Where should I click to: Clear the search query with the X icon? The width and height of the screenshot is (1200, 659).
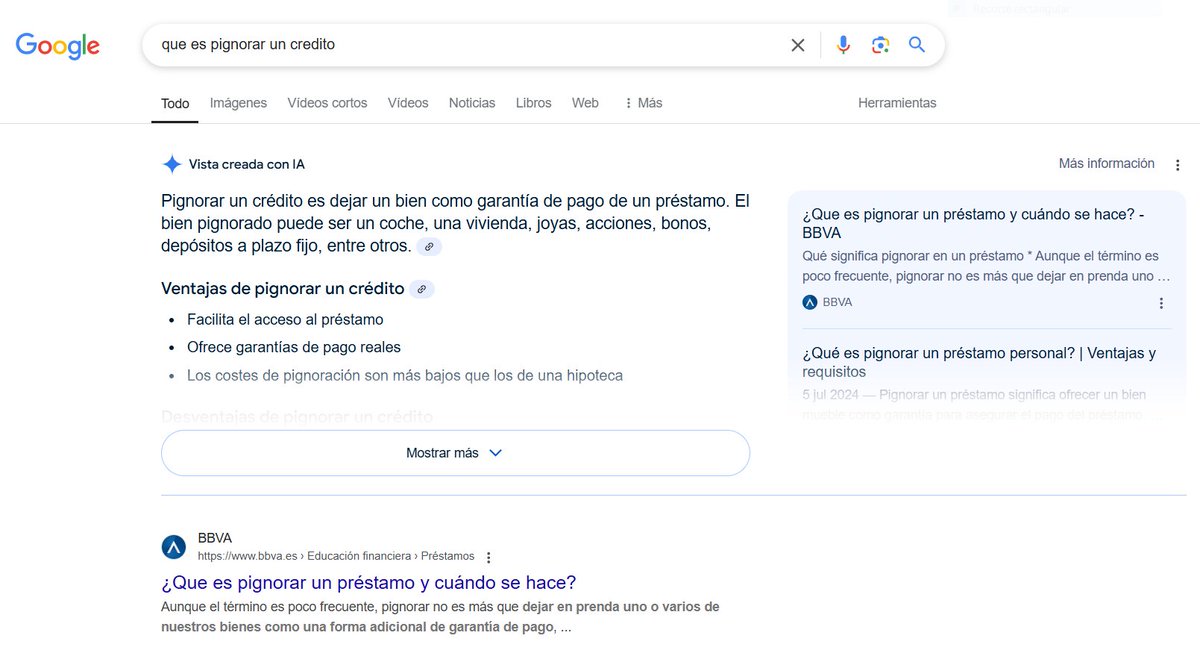click(798, 45)
